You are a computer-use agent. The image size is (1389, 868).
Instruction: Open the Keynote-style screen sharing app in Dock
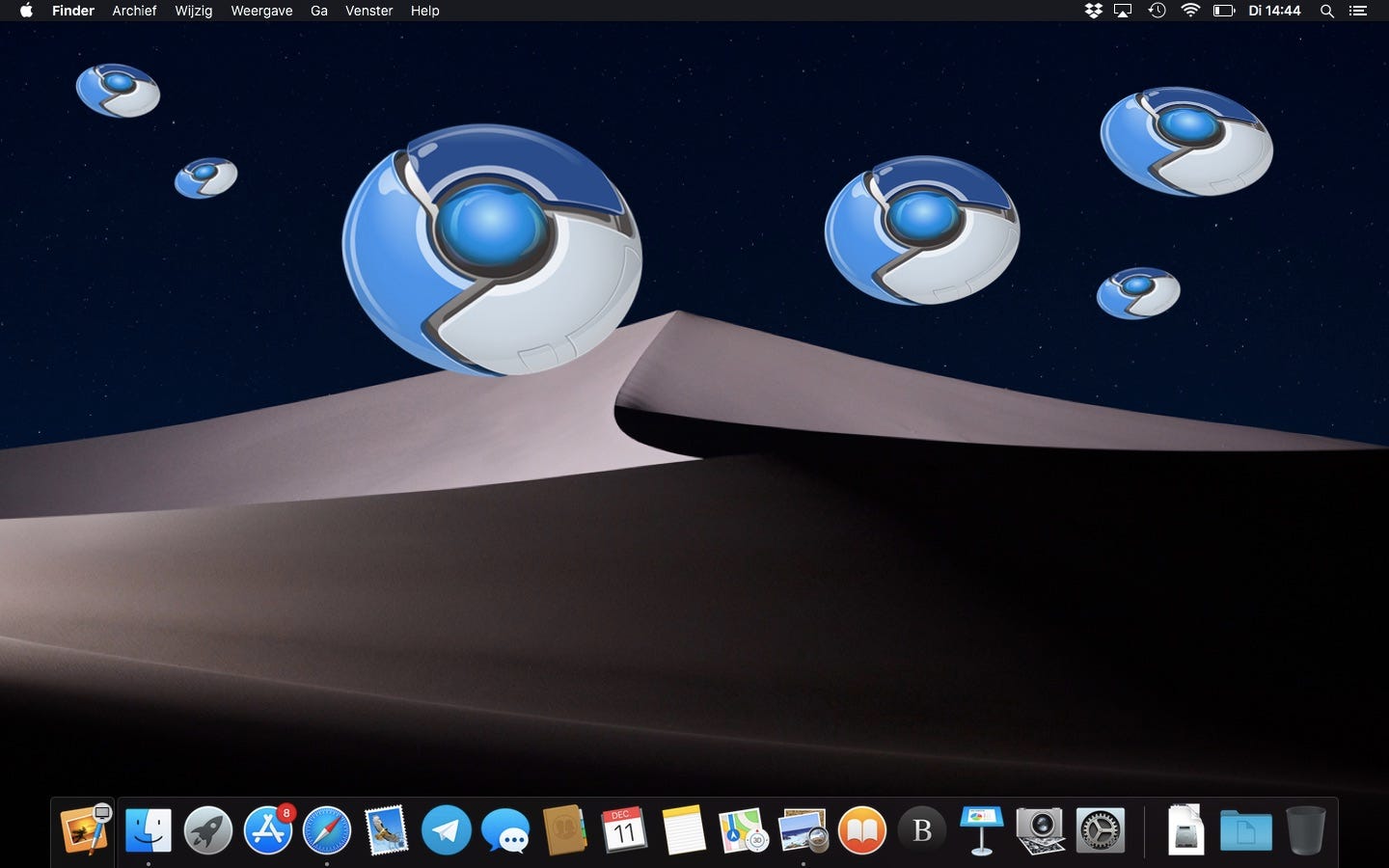85,830
